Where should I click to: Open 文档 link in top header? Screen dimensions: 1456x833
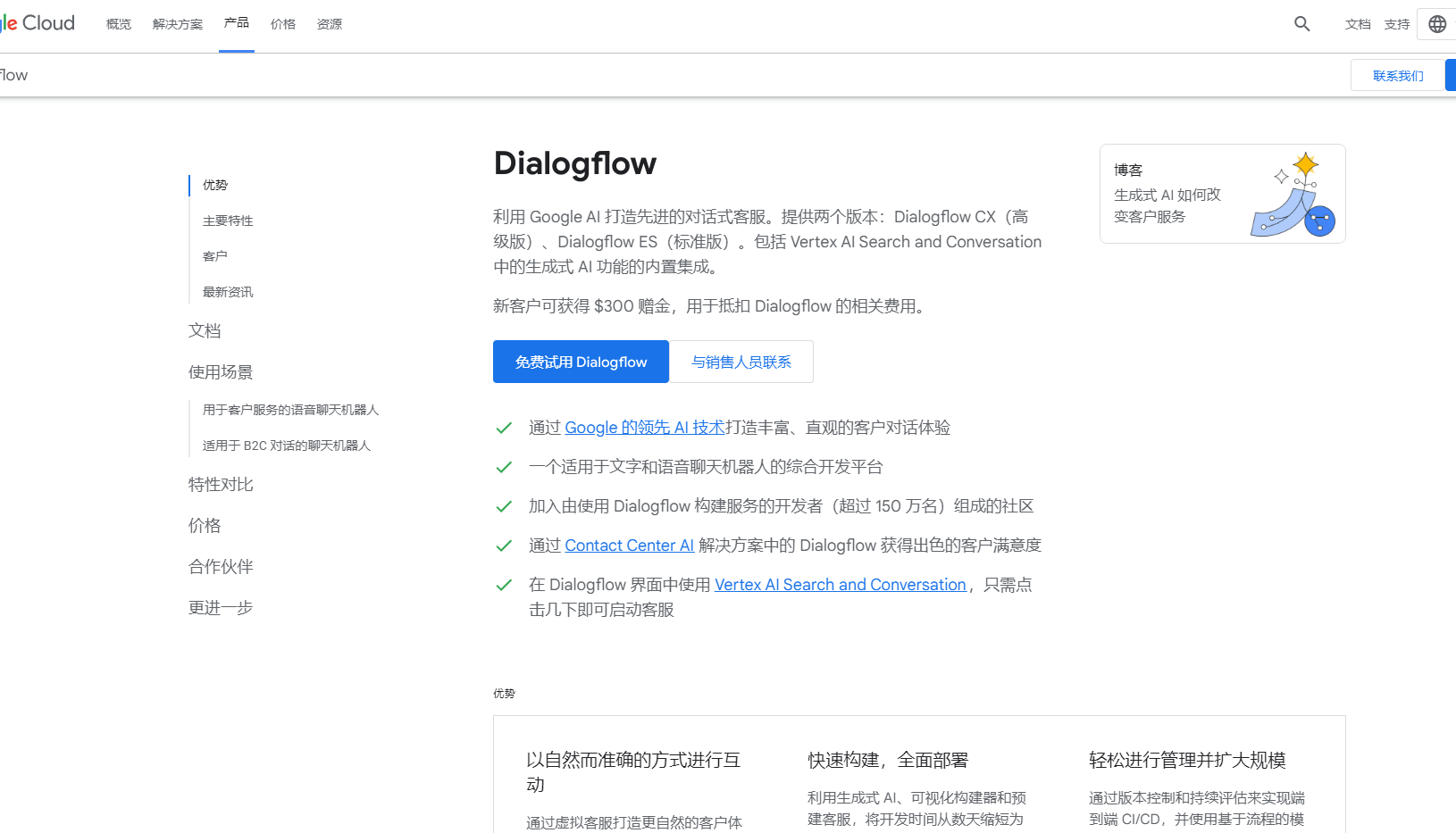tap(1357, 24)
